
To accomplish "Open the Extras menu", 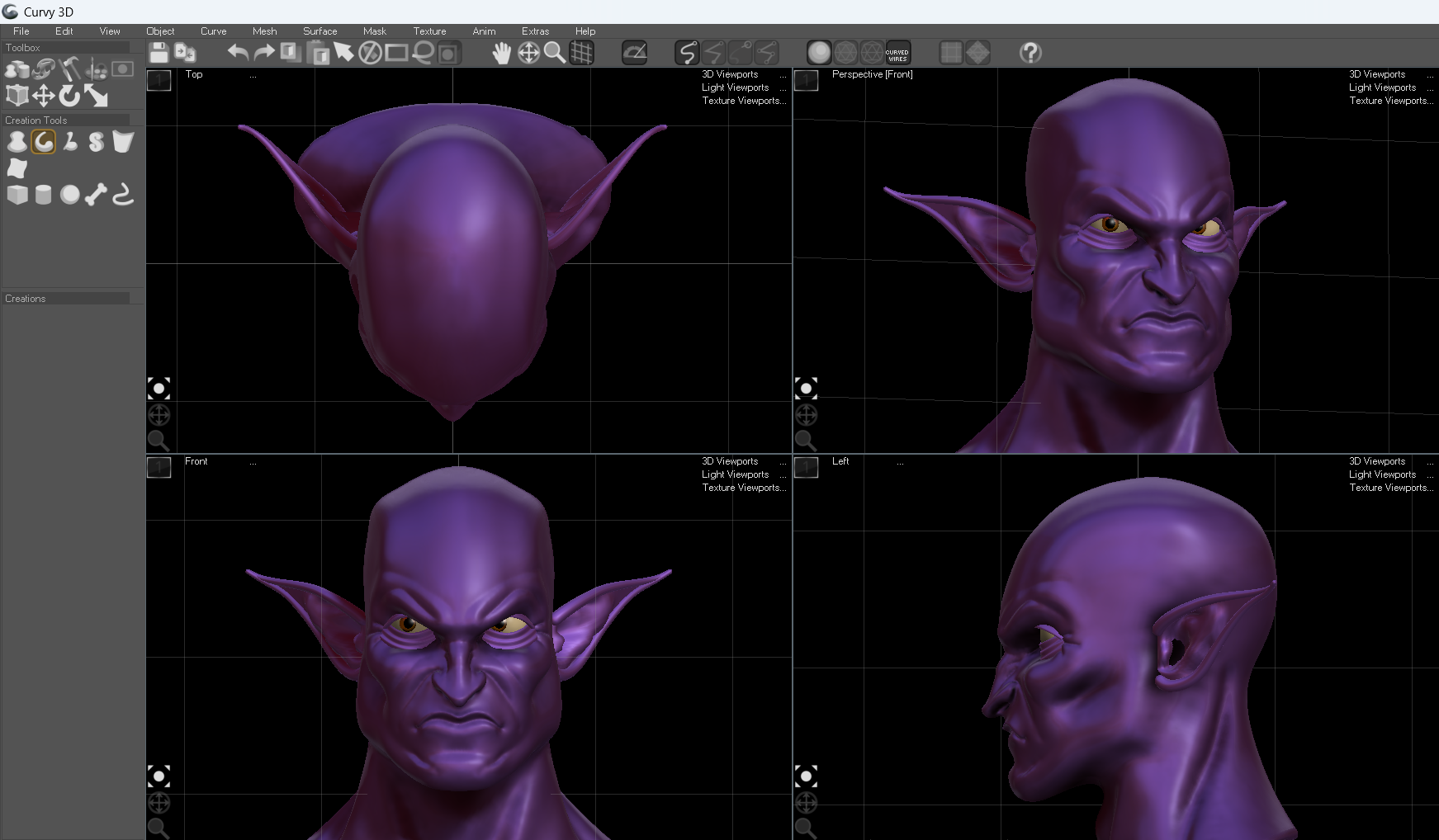I will coord(535,31).
